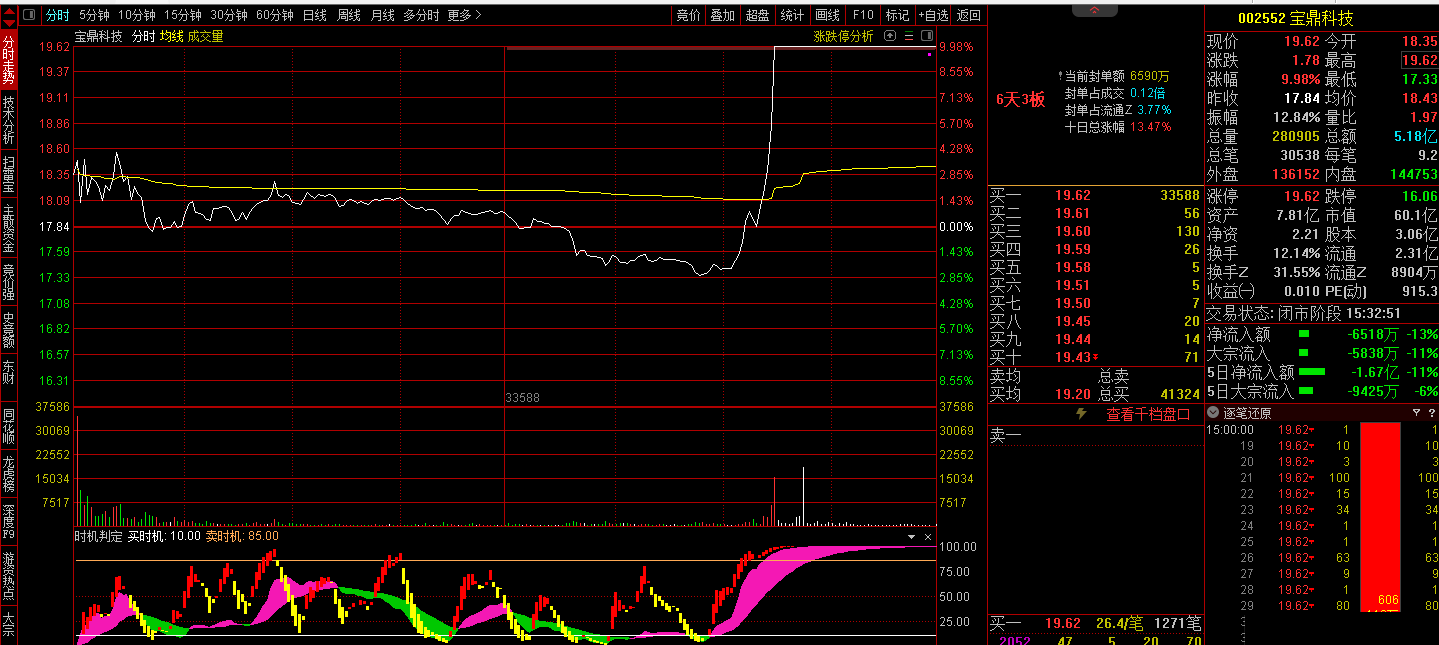1439x645 pixels.
Task: Switch to the 分时 timeframe tab
Action: point(58,15)
